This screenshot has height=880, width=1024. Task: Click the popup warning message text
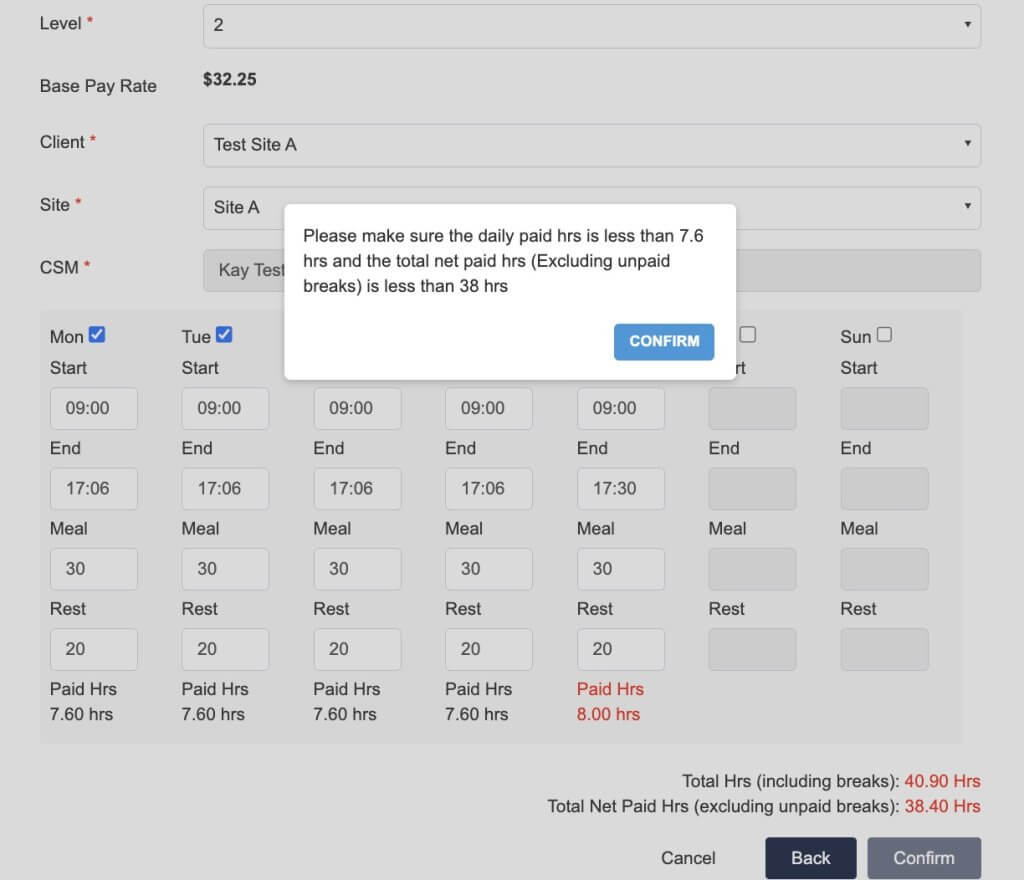coord(503,261)
